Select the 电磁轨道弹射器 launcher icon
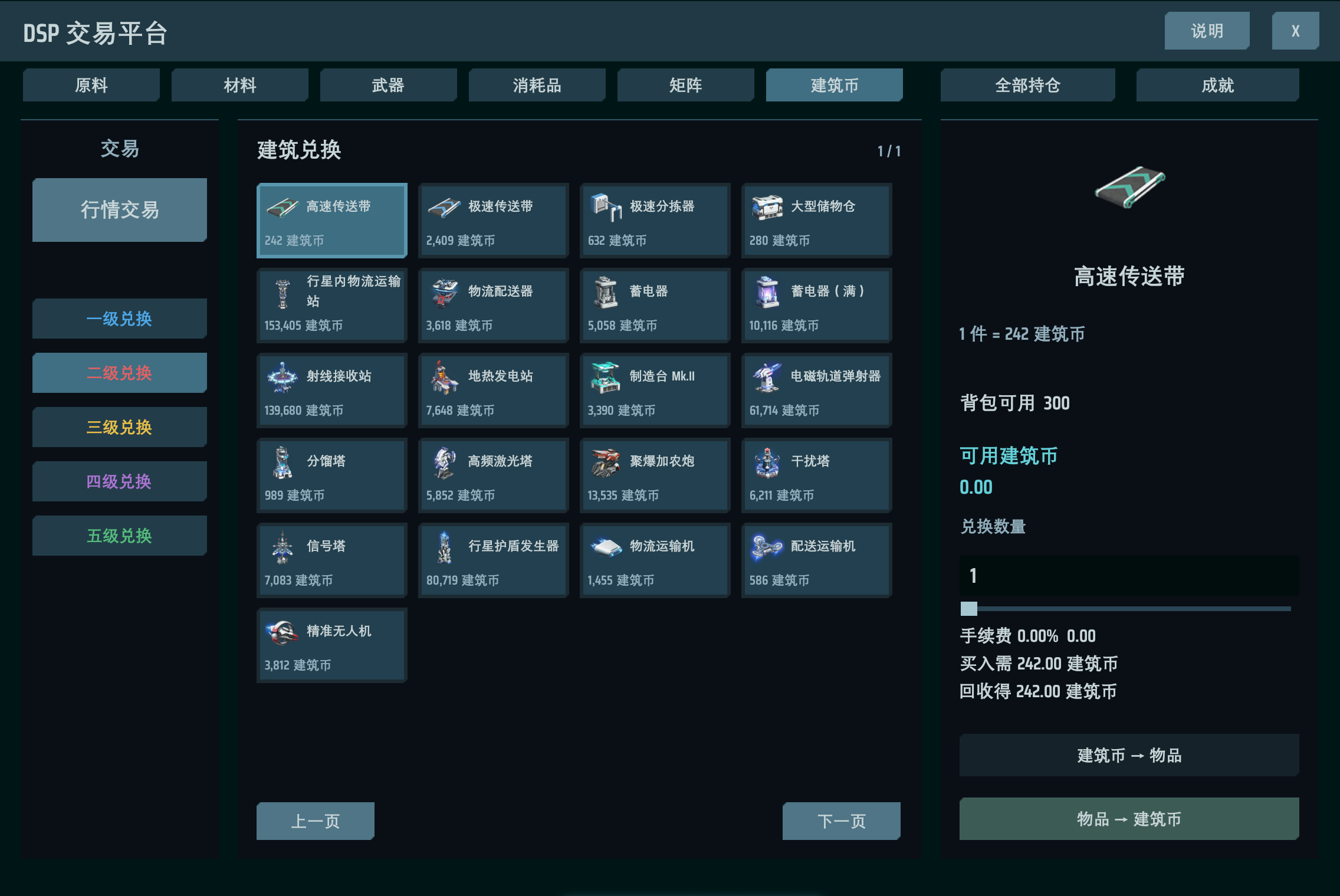The width and height of the screenshot is (1340, 896). [767, 378]
